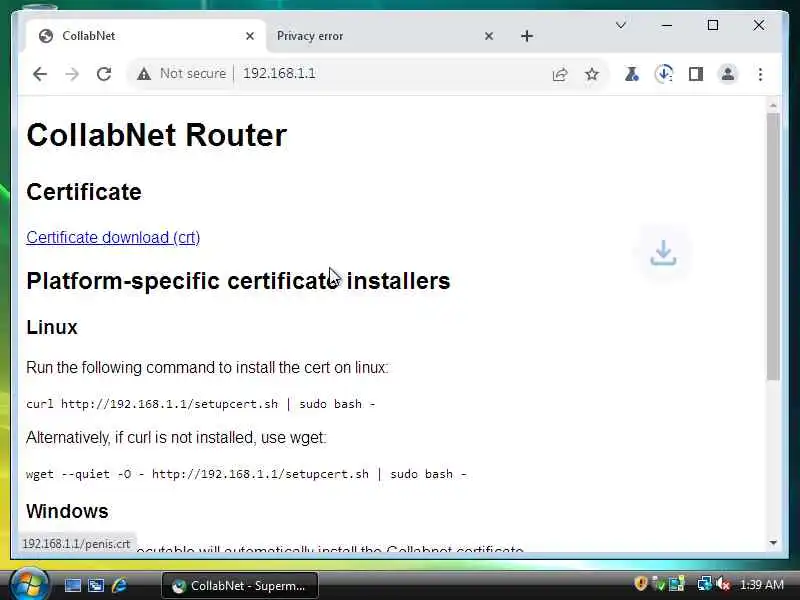Viewport: 800px width, 600px height.
Task: Bookmark this page with the star icon
Action: click(x=592, y=74)
